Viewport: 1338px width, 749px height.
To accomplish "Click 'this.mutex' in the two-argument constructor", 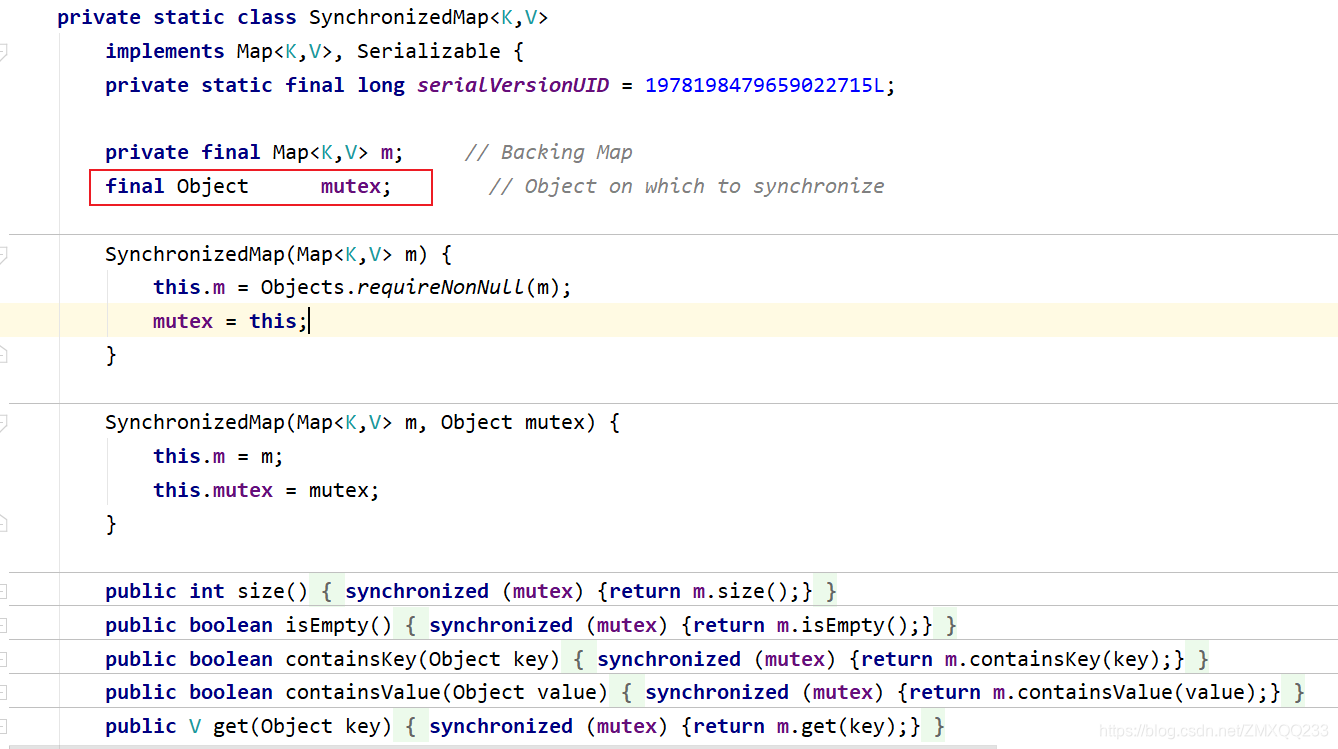I will coord(213,490).
